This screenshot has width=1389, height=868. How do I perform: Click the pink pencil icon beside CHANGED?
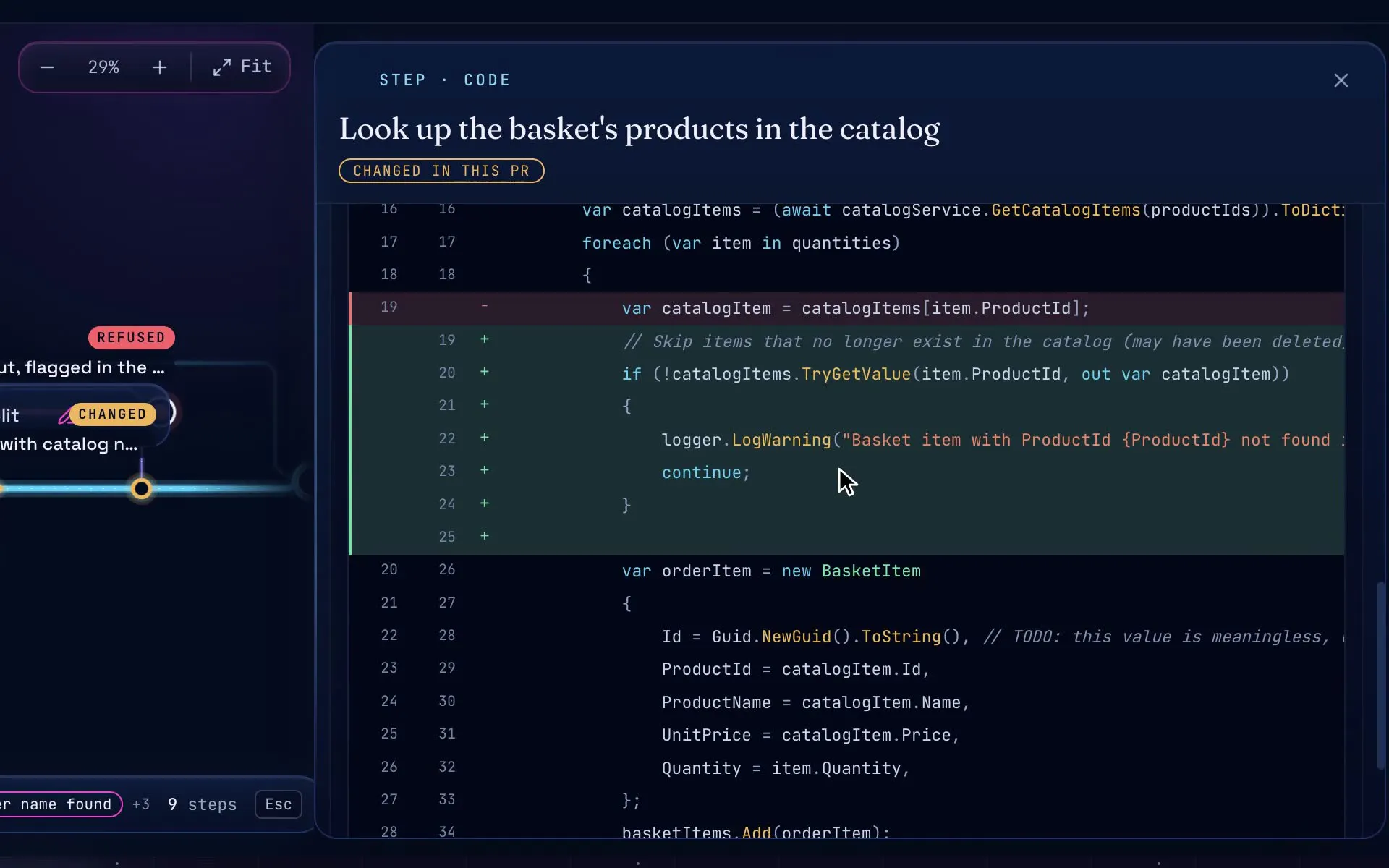64,416
